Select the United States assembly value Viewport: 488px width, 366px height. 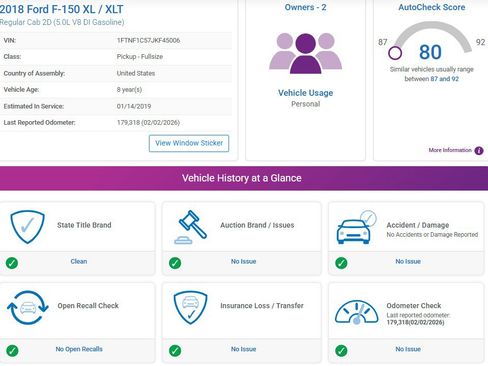tap(136, 73)
